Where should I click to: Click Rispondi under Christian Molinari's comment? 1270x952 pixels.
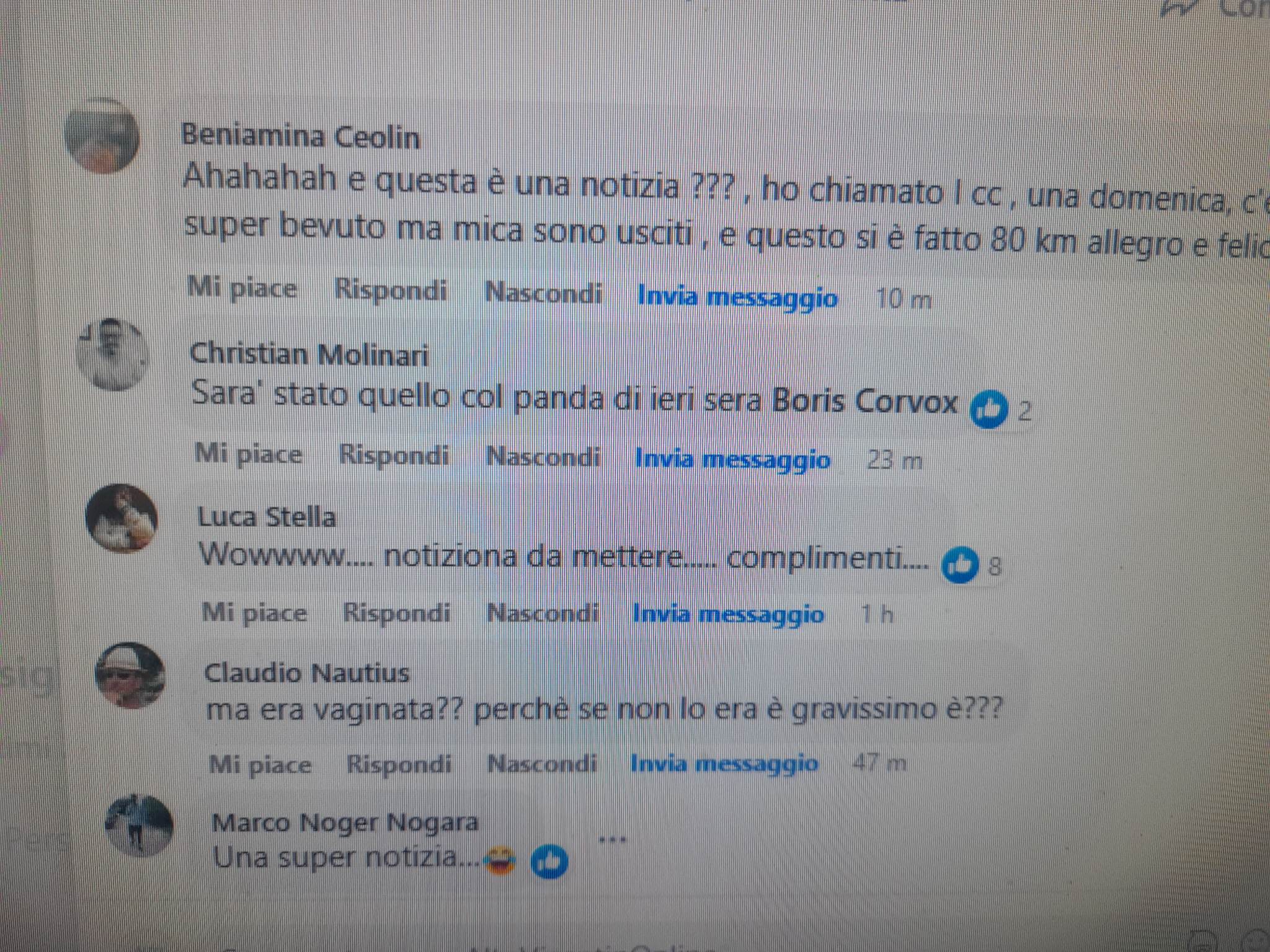pyautogui.click(x=394, y=455)
